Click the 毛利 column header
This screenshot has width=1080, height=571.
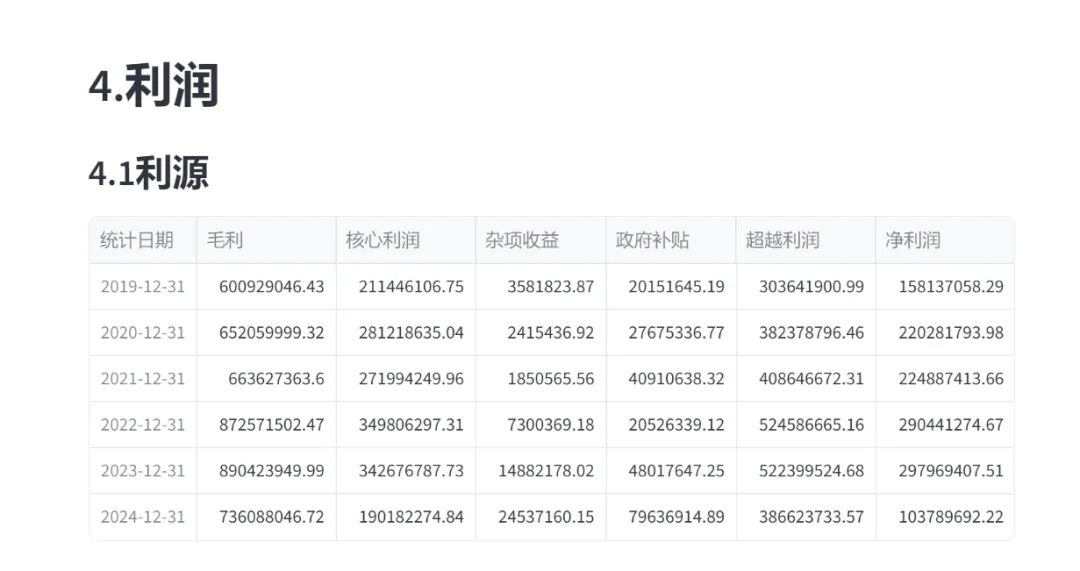pyautogui.click(x=267, y=240)
